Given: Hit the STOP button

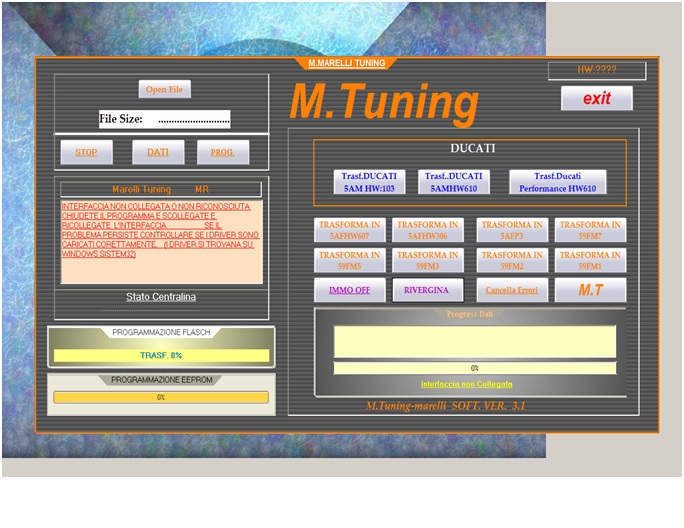Looking at the screenshot, I should (86, 152).
